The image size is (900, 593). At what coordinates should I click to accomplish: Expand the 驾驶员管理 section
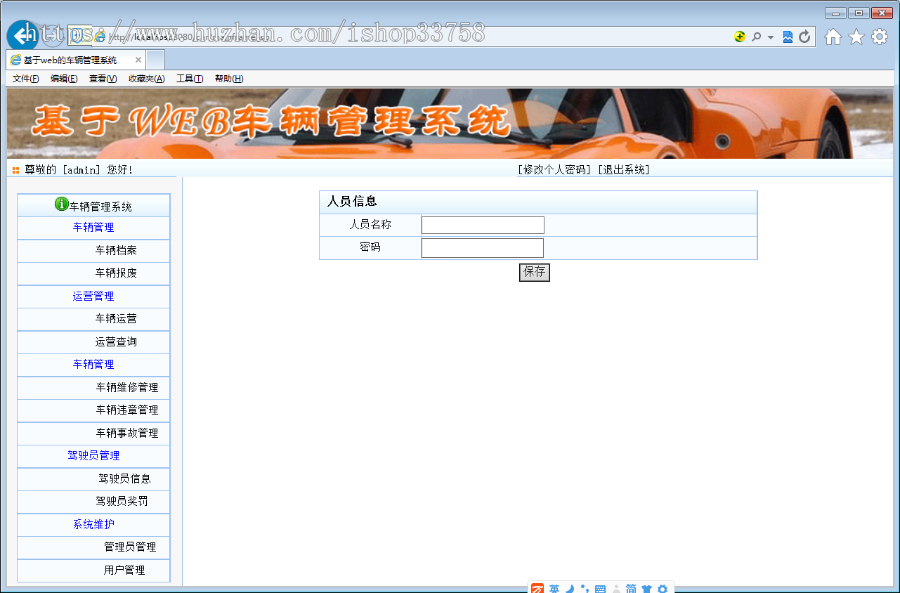click(93, 456)
